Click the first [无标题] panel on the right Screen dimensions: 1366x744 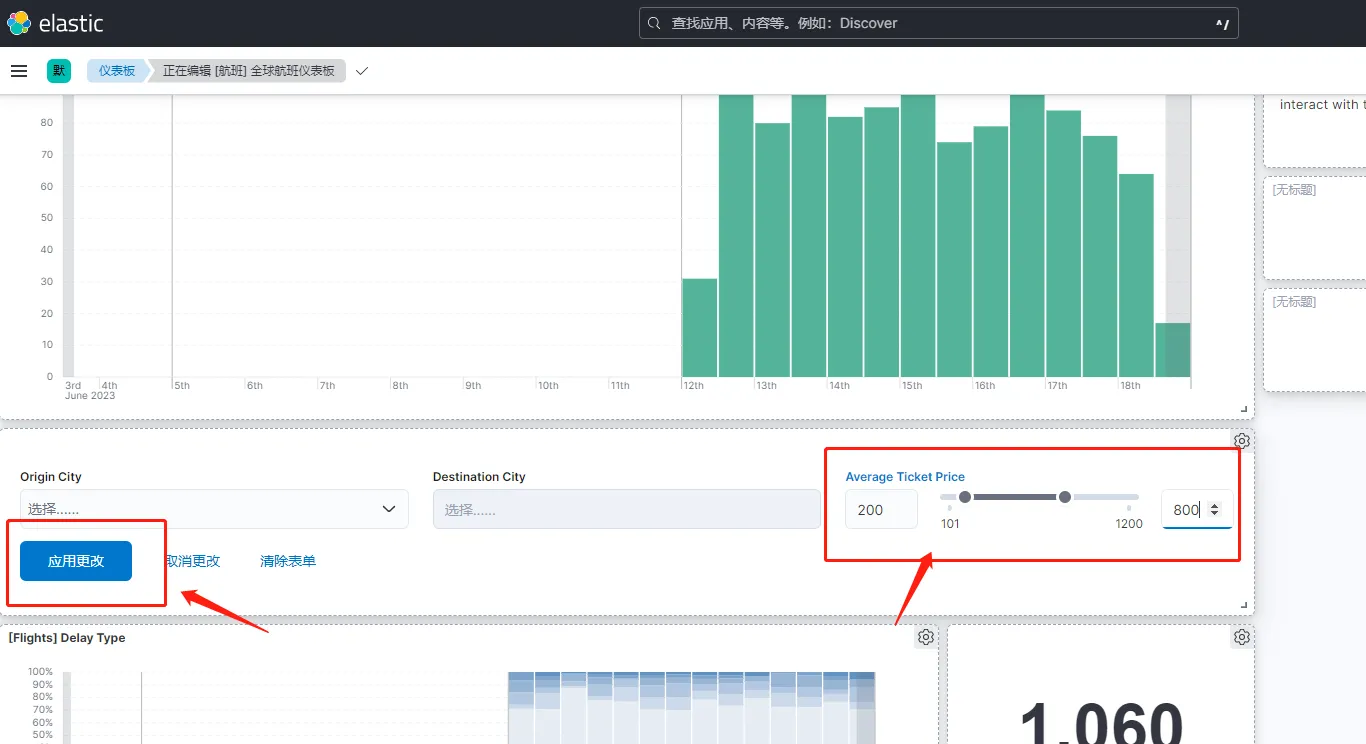pos(1314,228)
